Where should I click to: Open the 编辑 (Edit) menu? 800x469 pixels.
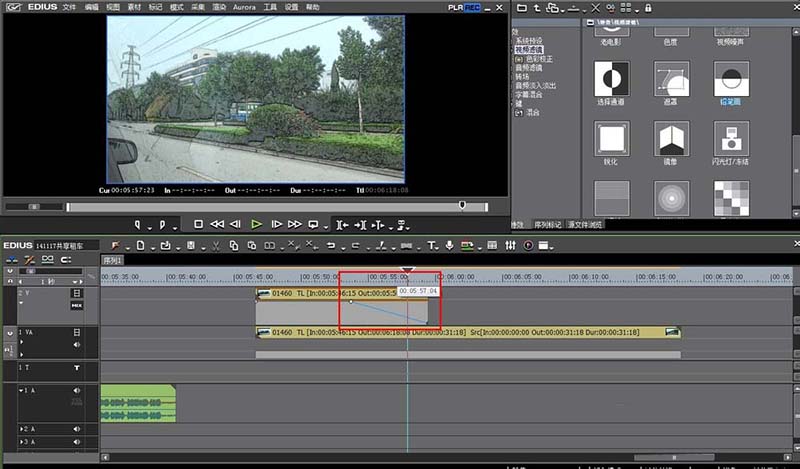pyautogui.click(x=91, y=7)
